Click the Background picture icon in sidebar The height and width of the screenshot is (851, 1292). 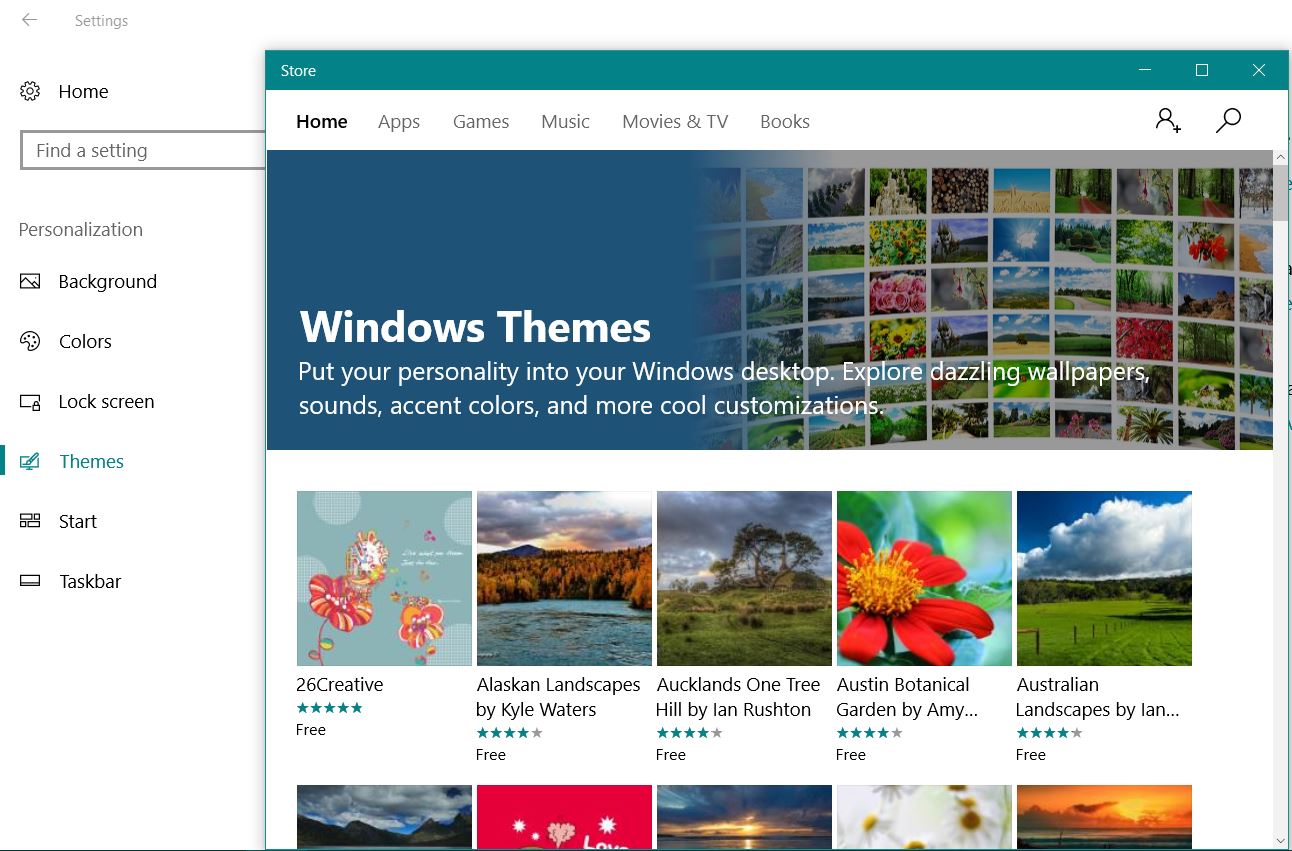(x=30, y=281)
